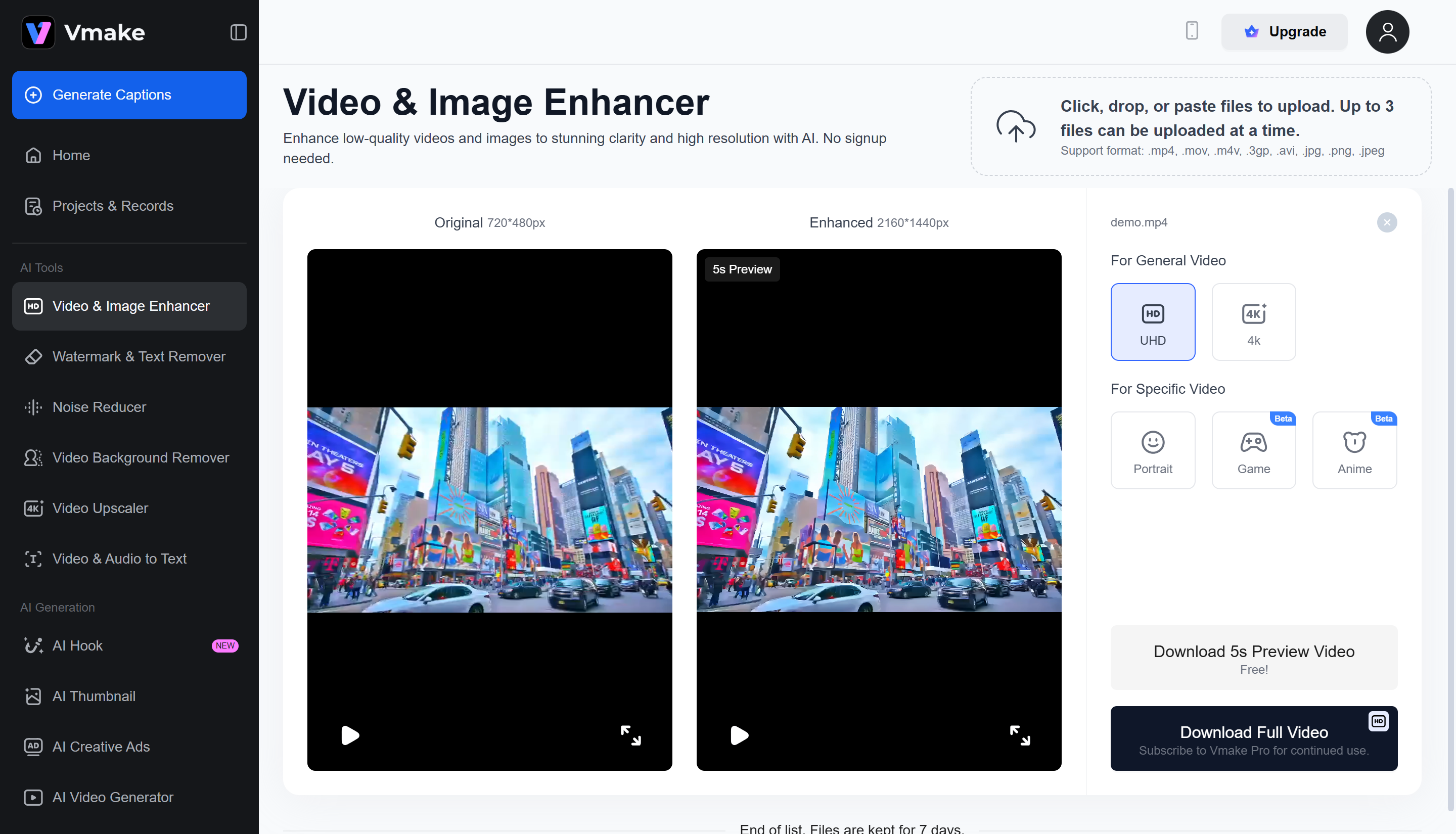Select the UHD resolution option

(1153, 321)
